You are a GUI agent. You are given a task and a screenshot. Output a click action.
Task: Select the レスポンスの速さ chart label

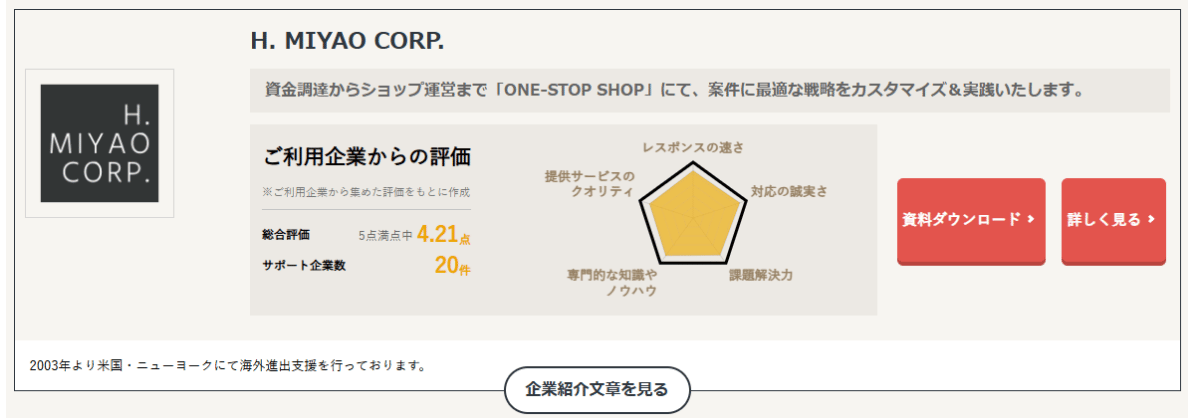692,148
